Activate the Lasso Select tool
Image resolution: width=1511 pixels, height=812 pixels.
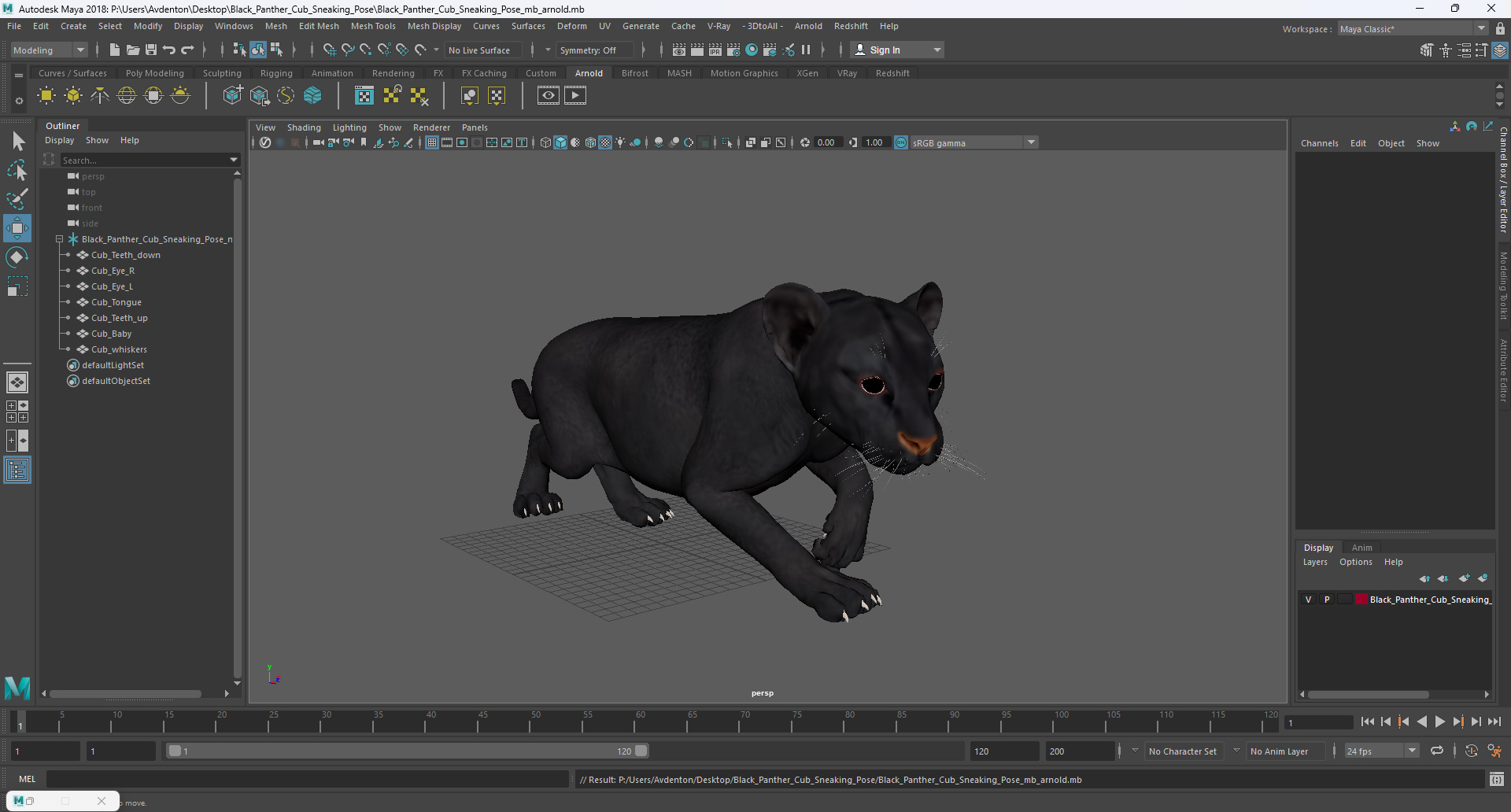17,170
